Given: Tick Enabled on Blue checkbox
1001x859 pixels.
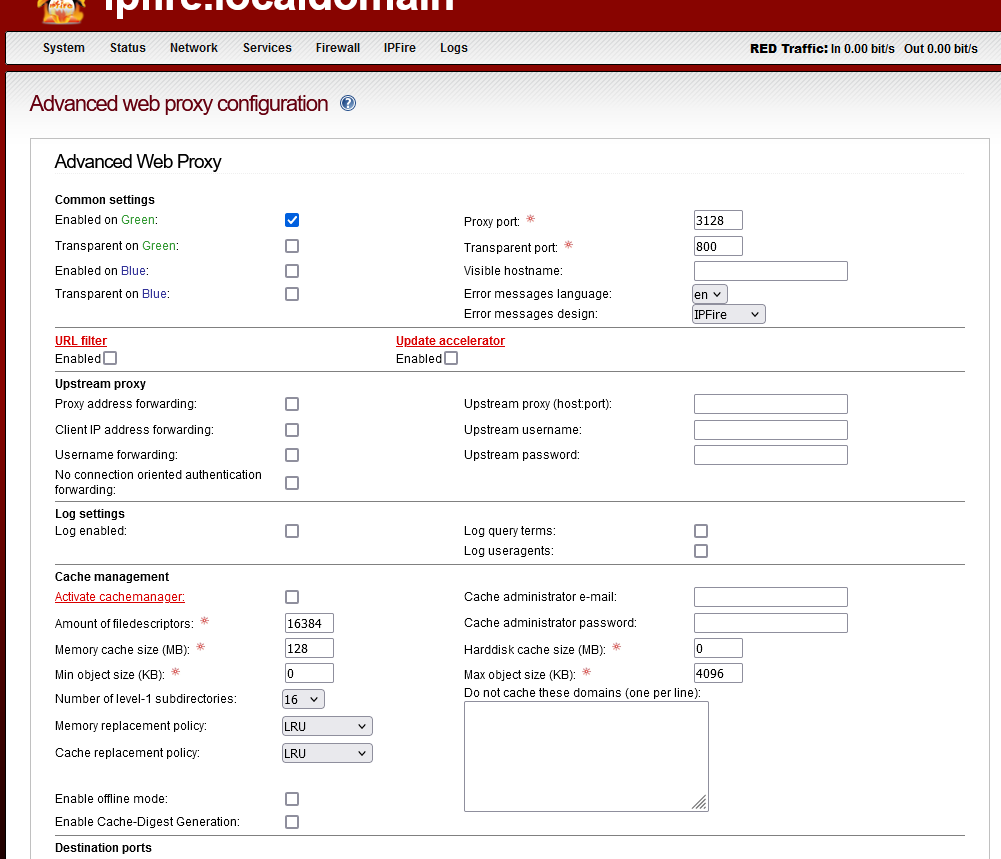Looking at the screenshot, I should click(x=292, y=271).
